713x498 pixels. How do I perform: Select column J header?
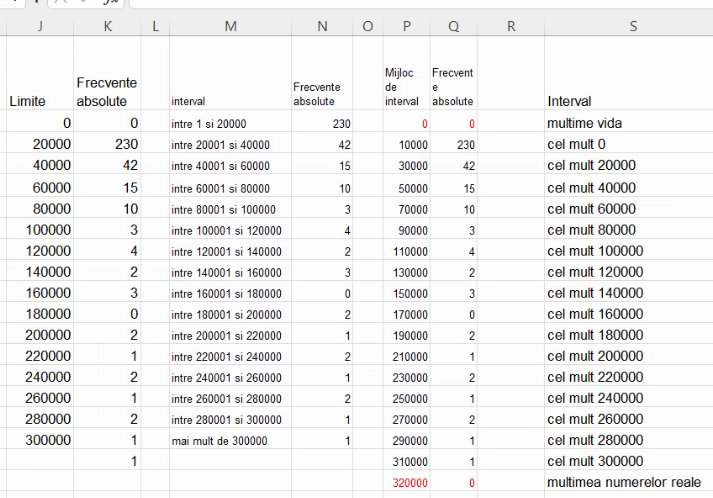40,27
